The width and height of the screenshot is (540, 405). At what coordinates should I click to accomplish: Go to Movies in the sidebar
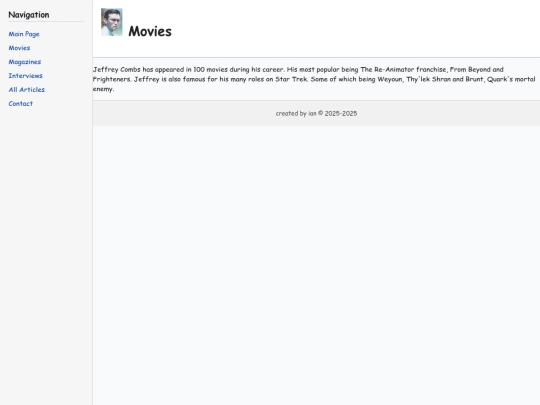coord(19,48)
